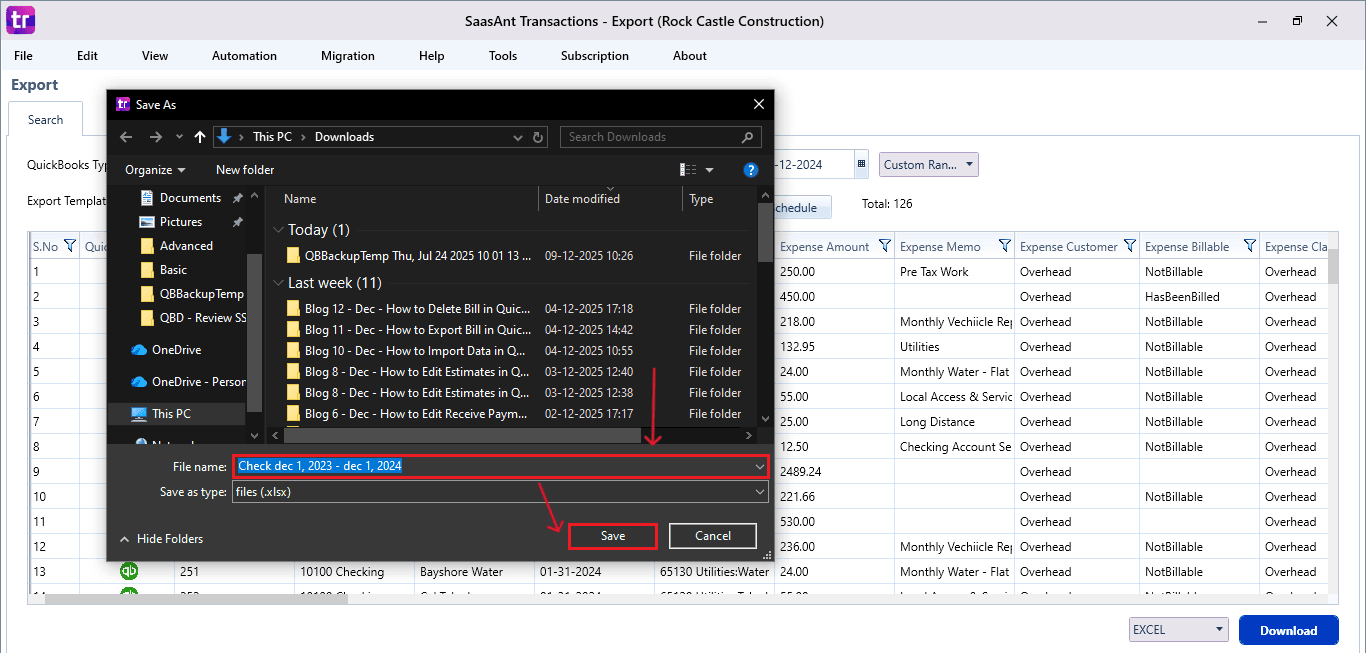
Task: Filter the Expense Billable column
Action: pyautogui.click(x=1249, y=246)
